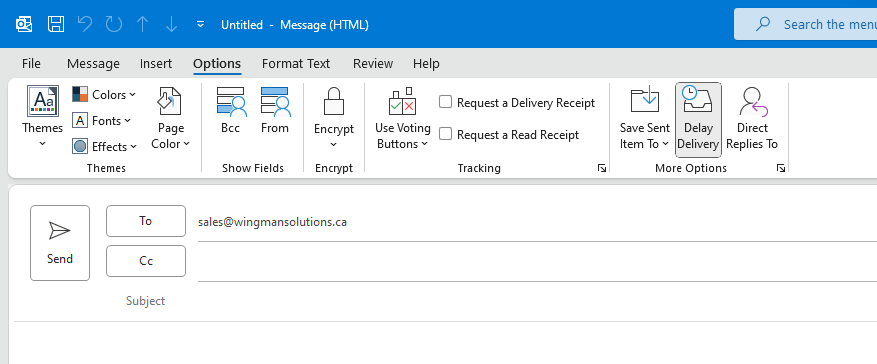877x364 pixels.
Task: Show the From field
Action: pyautogui.click(x=275, y=111)
